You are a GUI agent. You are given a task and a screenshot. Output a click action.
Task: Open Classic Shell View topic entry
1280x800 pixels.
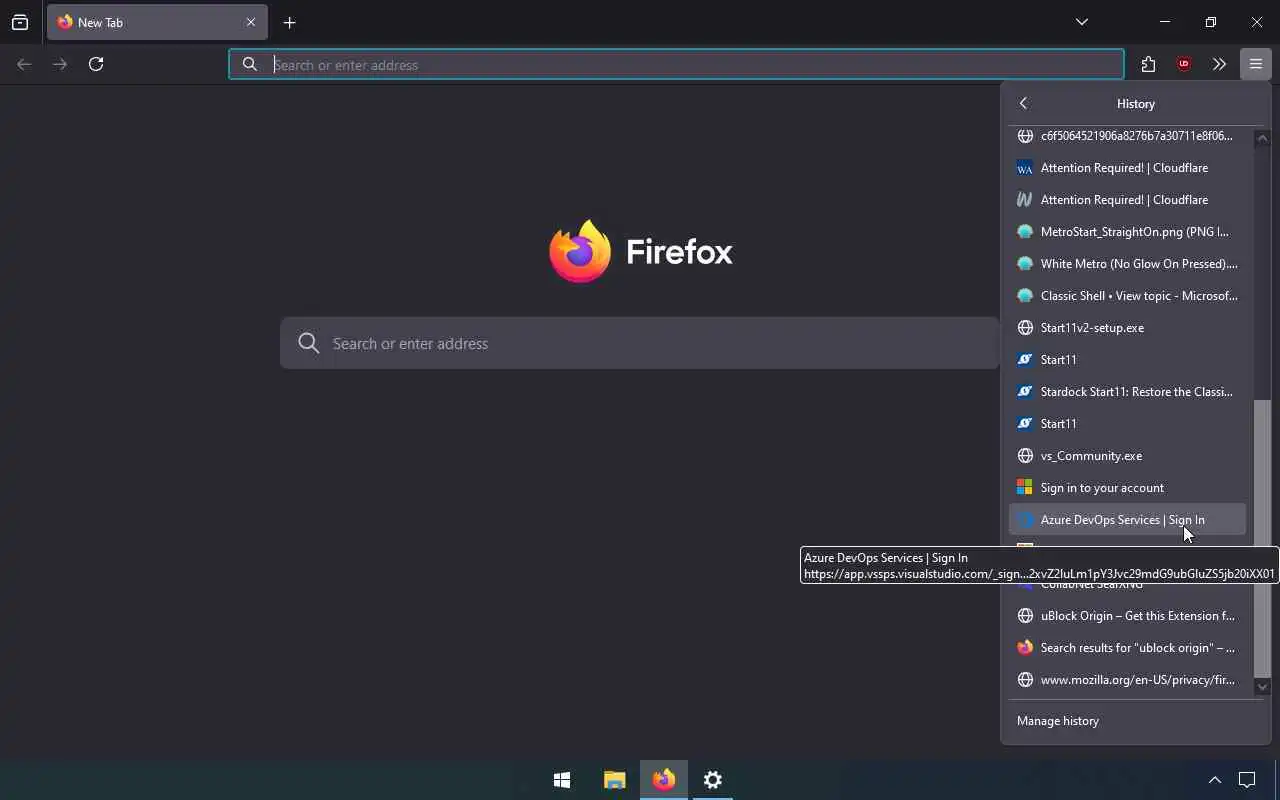1127,295
